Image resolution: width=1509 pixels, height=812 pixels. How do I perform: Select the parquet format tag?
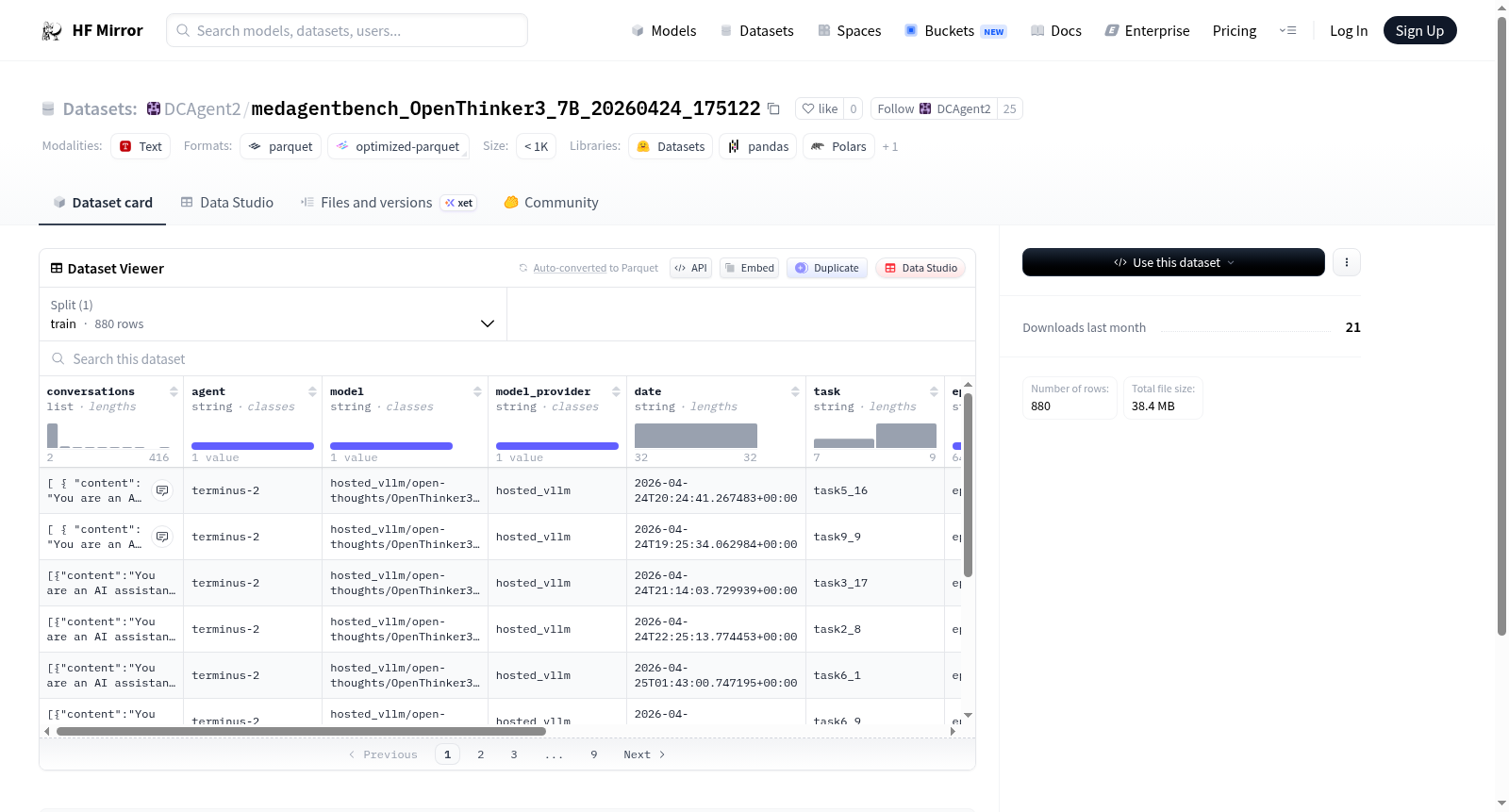click(281, 146)
